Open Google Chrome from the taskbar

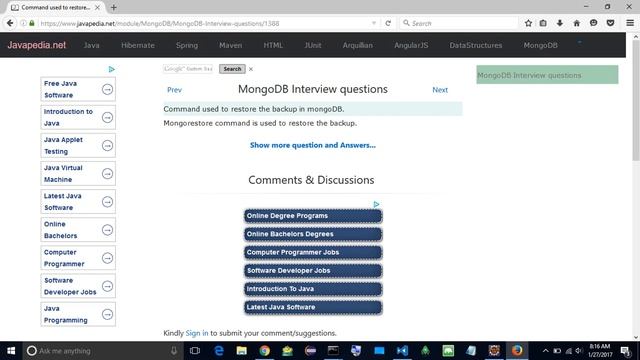click(x=264, y=351)
